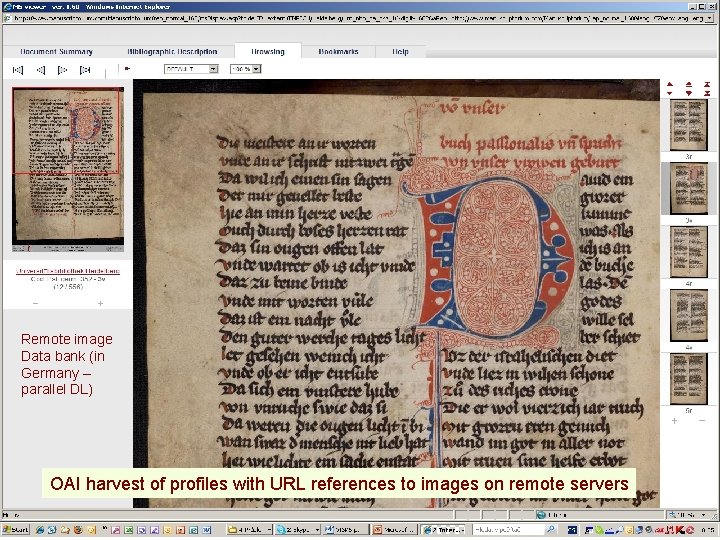Open the PowerPoint taskbar button
This screenshot has height=540, width=720.
pos(394,530)
